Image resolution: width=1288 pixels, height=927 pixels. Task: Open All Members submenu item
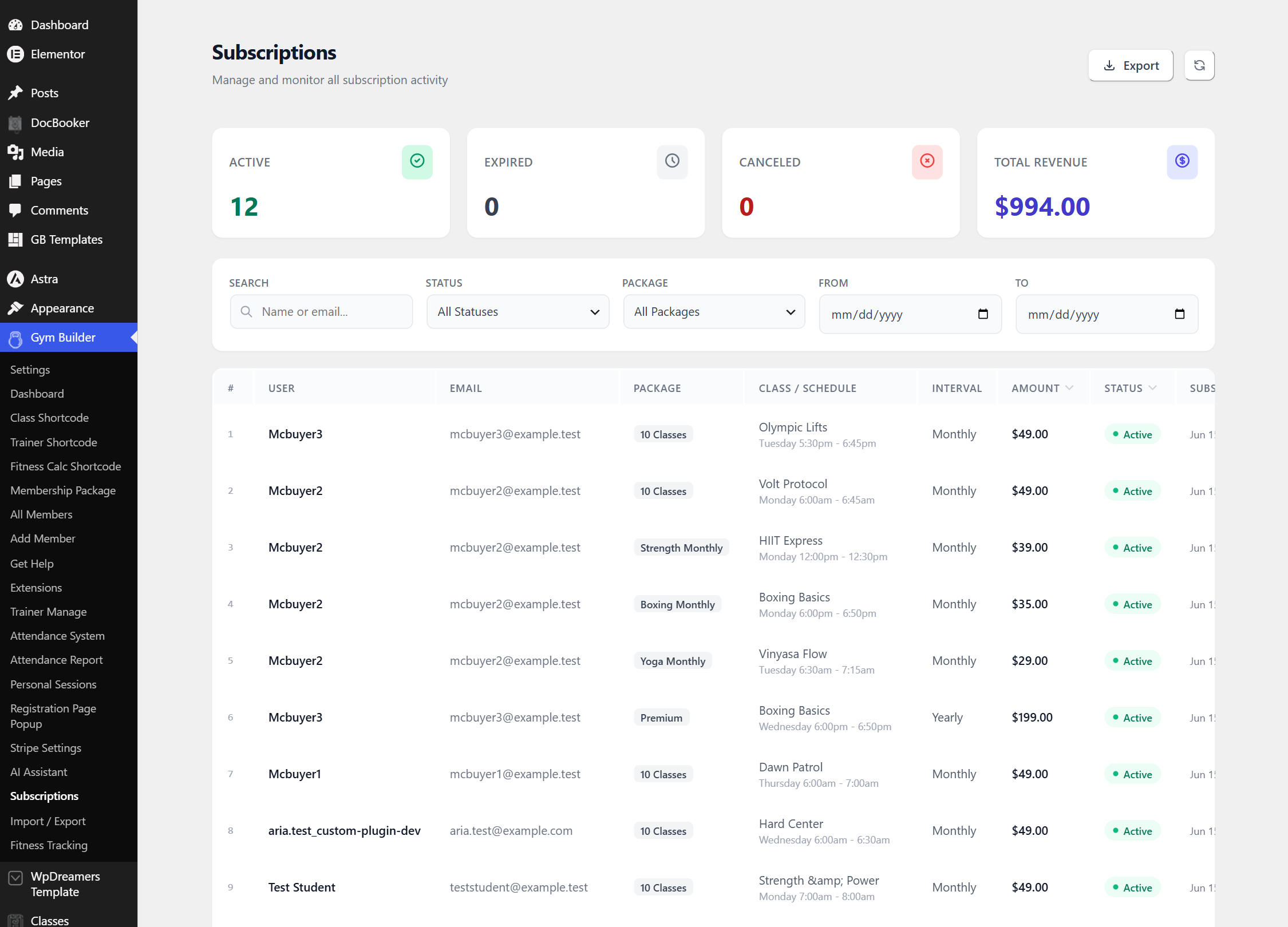(41, 514)
